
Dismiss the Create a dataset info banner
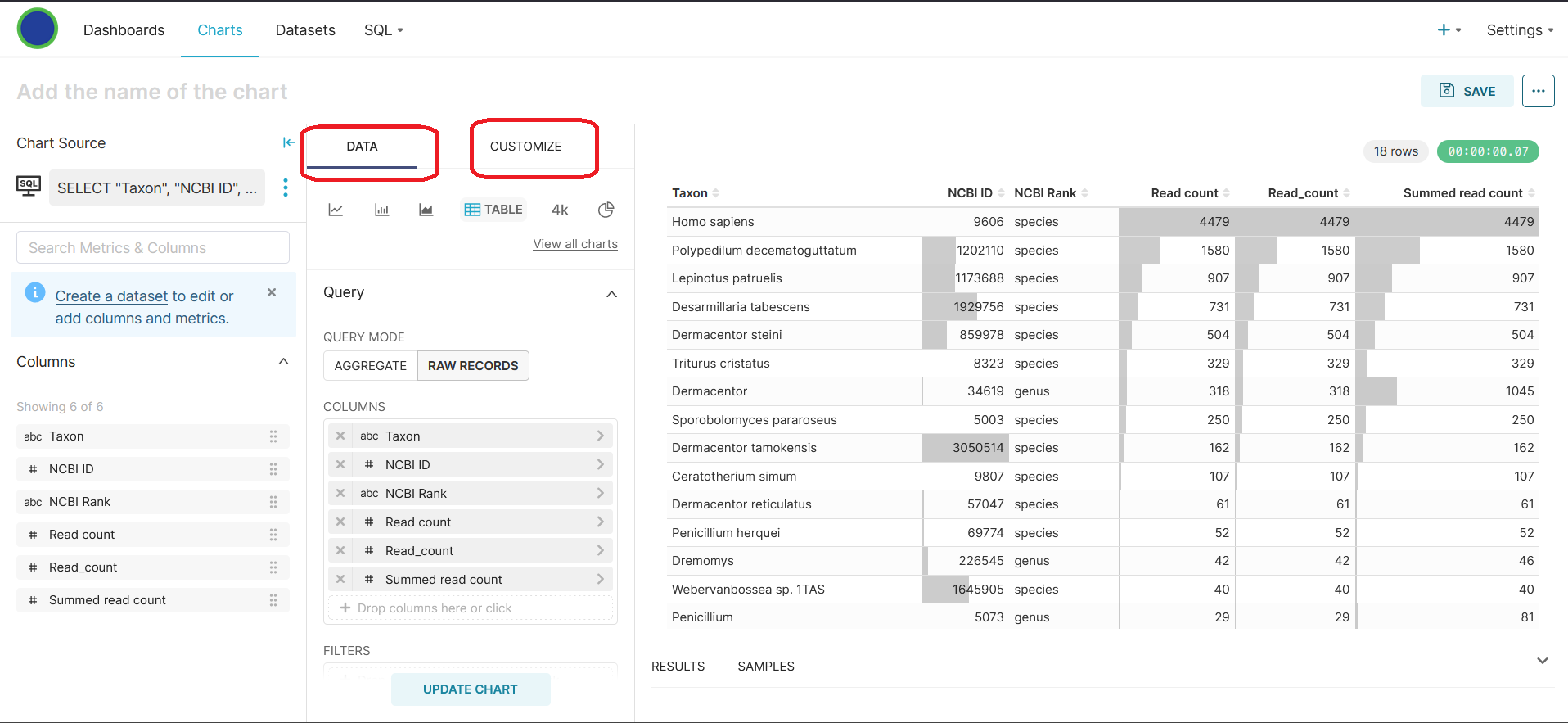272,292
